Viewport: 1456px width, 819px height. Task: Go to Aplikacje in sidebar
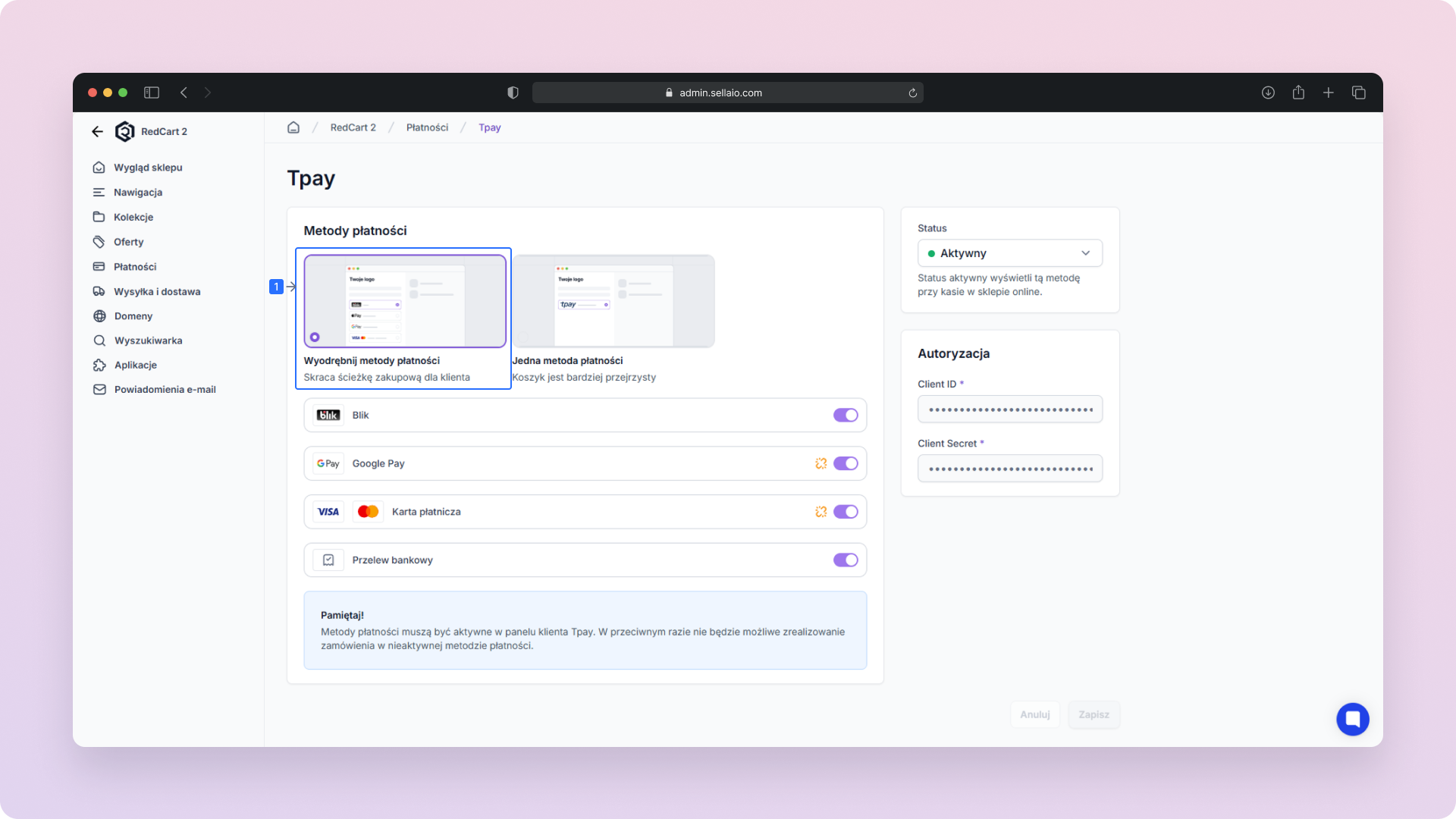click(x=135, y=365)
